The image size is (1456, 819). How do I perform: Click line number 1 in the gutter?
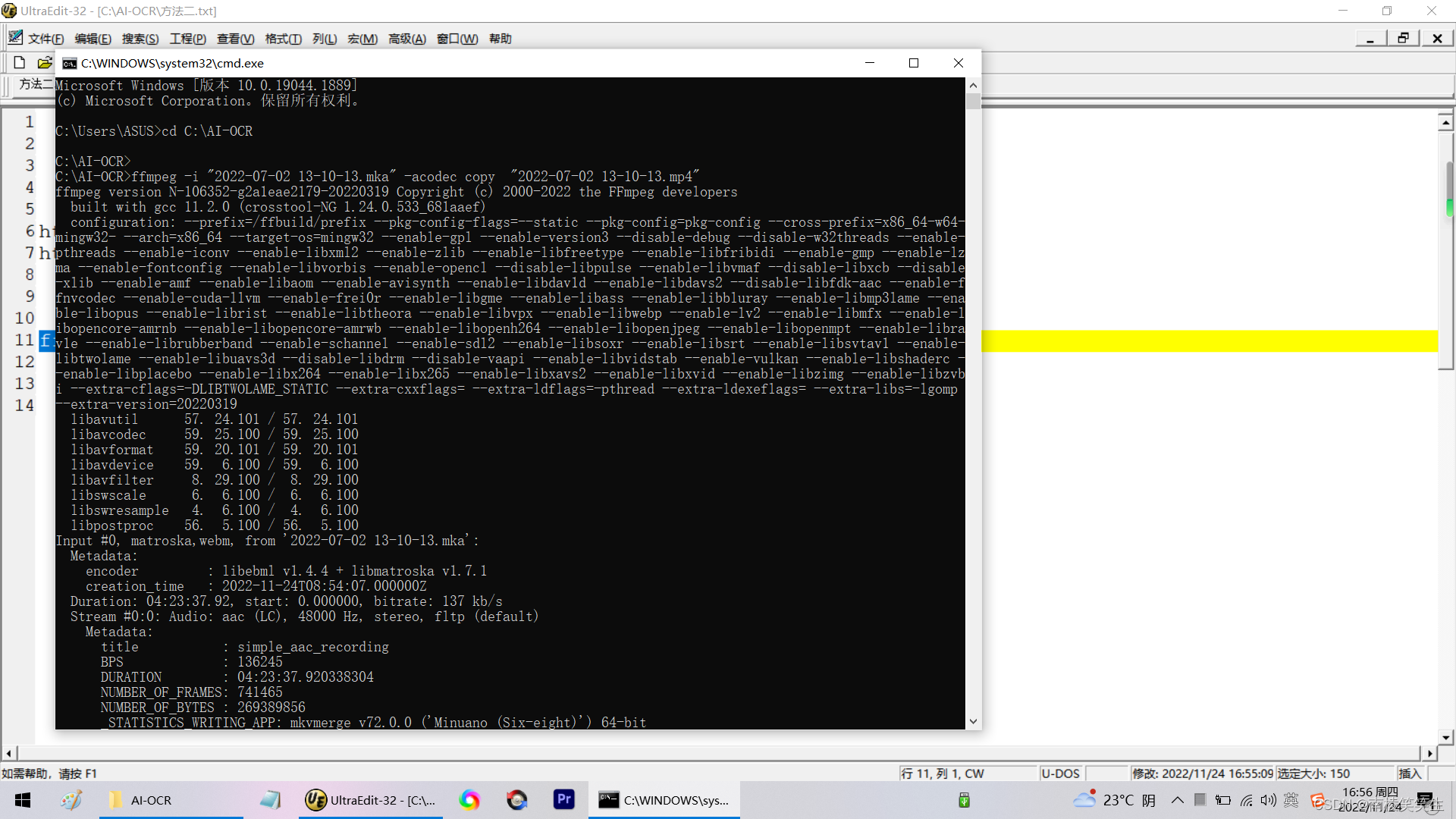tap(30, 121)
